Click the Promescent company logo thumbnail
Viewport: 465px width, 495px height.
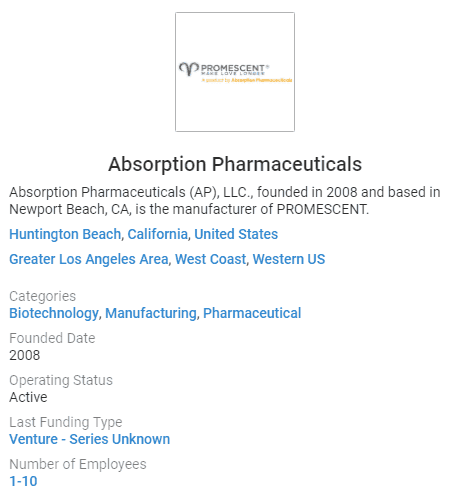(x=235, y=72)
